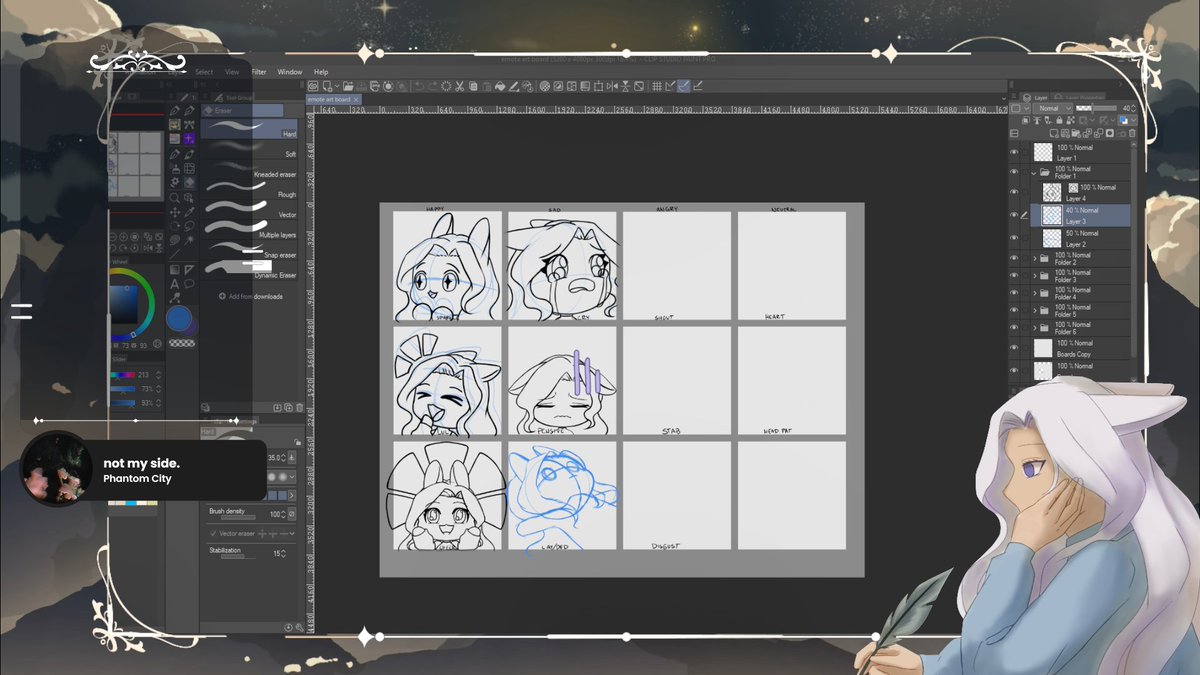Select the Balloon tool
The width and height of the screenshot is (1200, 675).
click(x=190, y=284)
